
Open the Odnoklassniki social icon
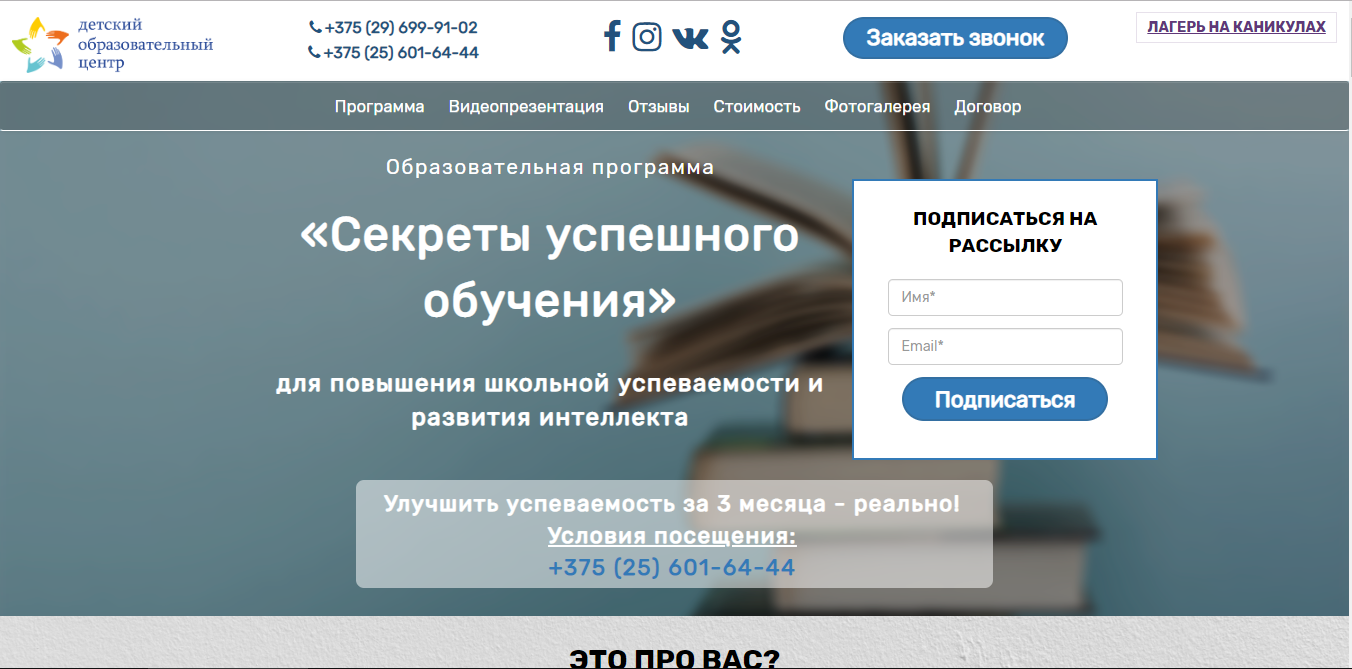click(731, 37)
